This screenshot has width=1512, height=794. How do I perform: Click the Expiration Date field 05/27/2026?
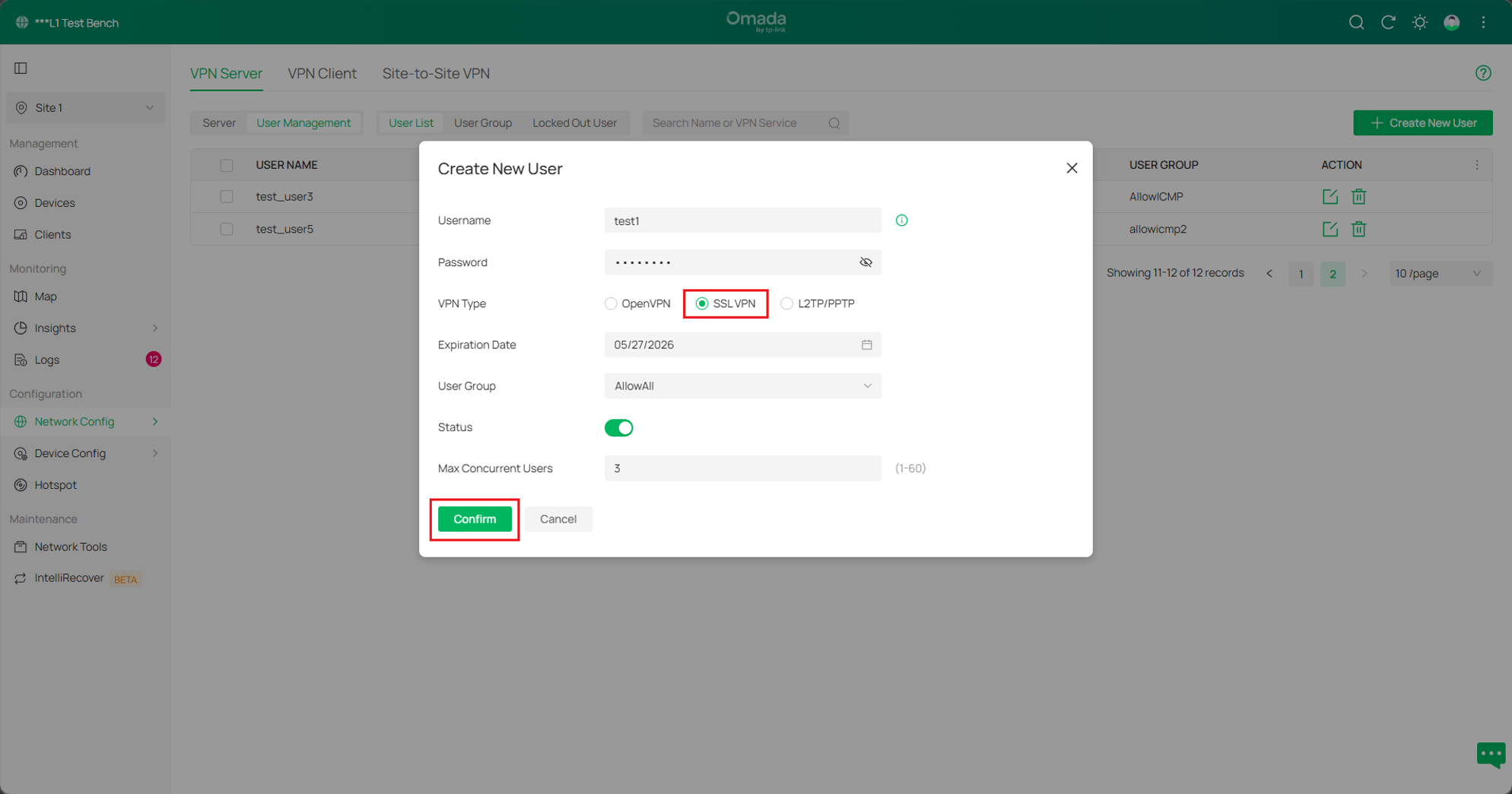click(743, 345)
